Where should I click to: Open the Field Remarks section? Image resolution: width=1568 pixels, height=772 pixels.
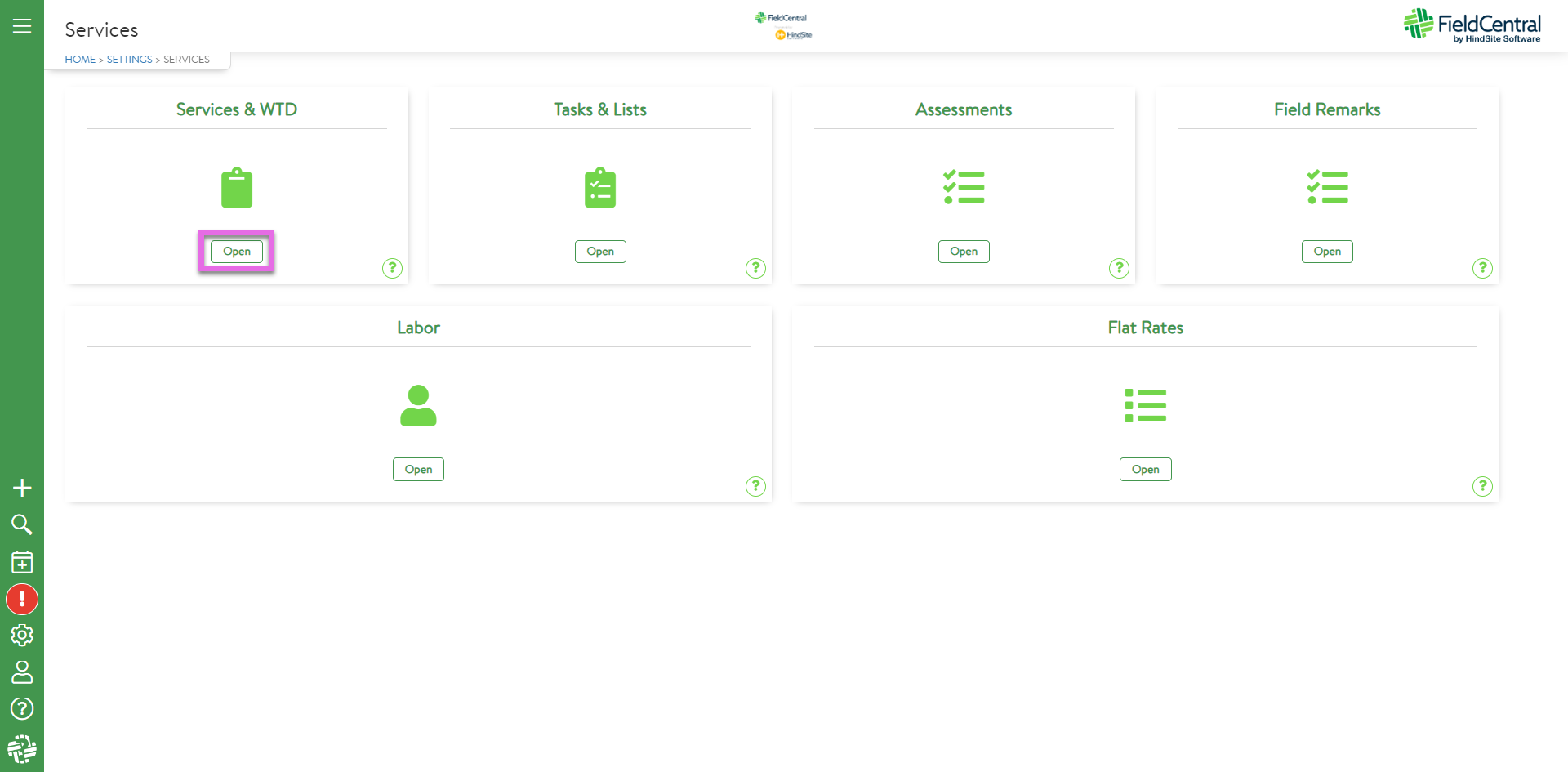(1327, 252)
